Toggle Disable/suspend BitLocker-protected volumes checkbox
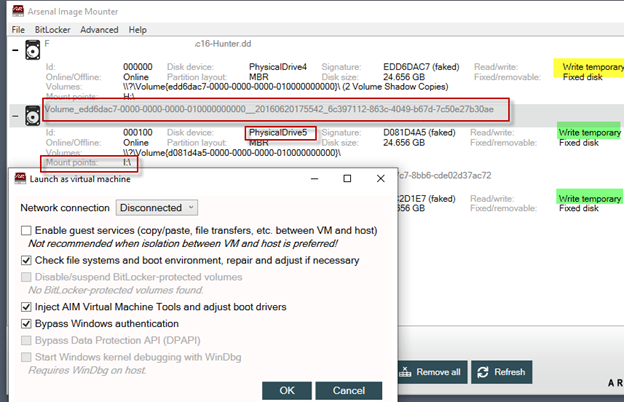The height and width of the screenshot is (402, 624). [x=26, y=277]
